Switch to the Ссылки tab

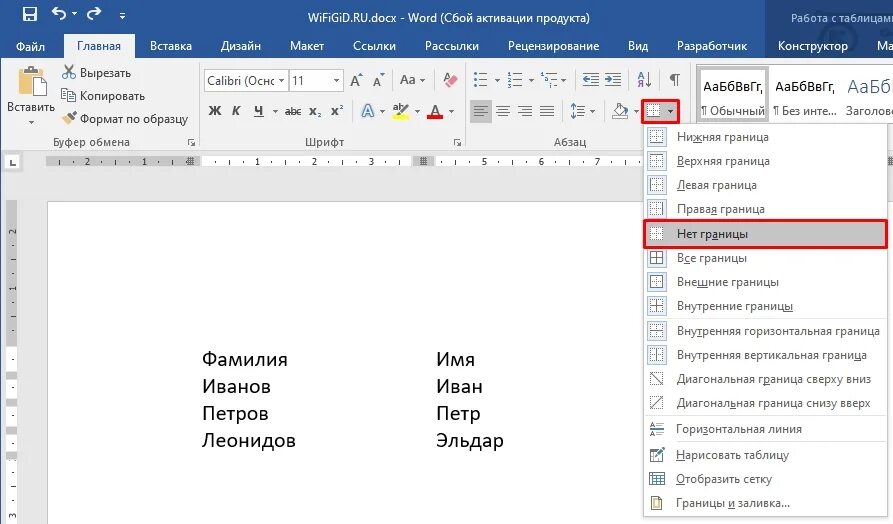(374, 46)
